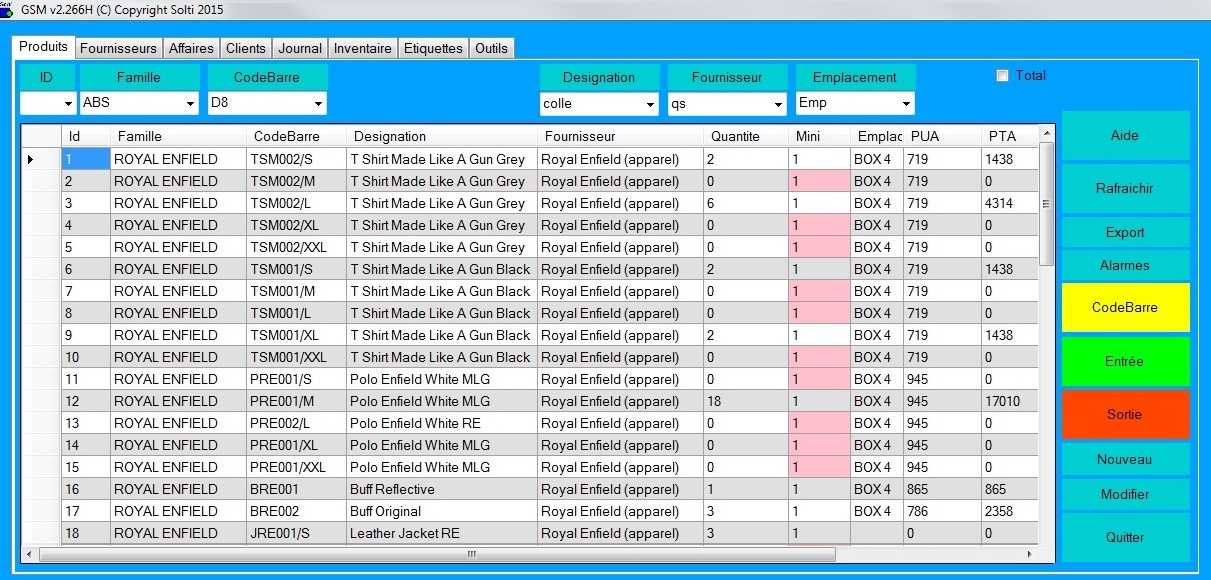Select the row for Buff Reflective
Viewport: 1211px width, 580px height.
click(400, 489)
